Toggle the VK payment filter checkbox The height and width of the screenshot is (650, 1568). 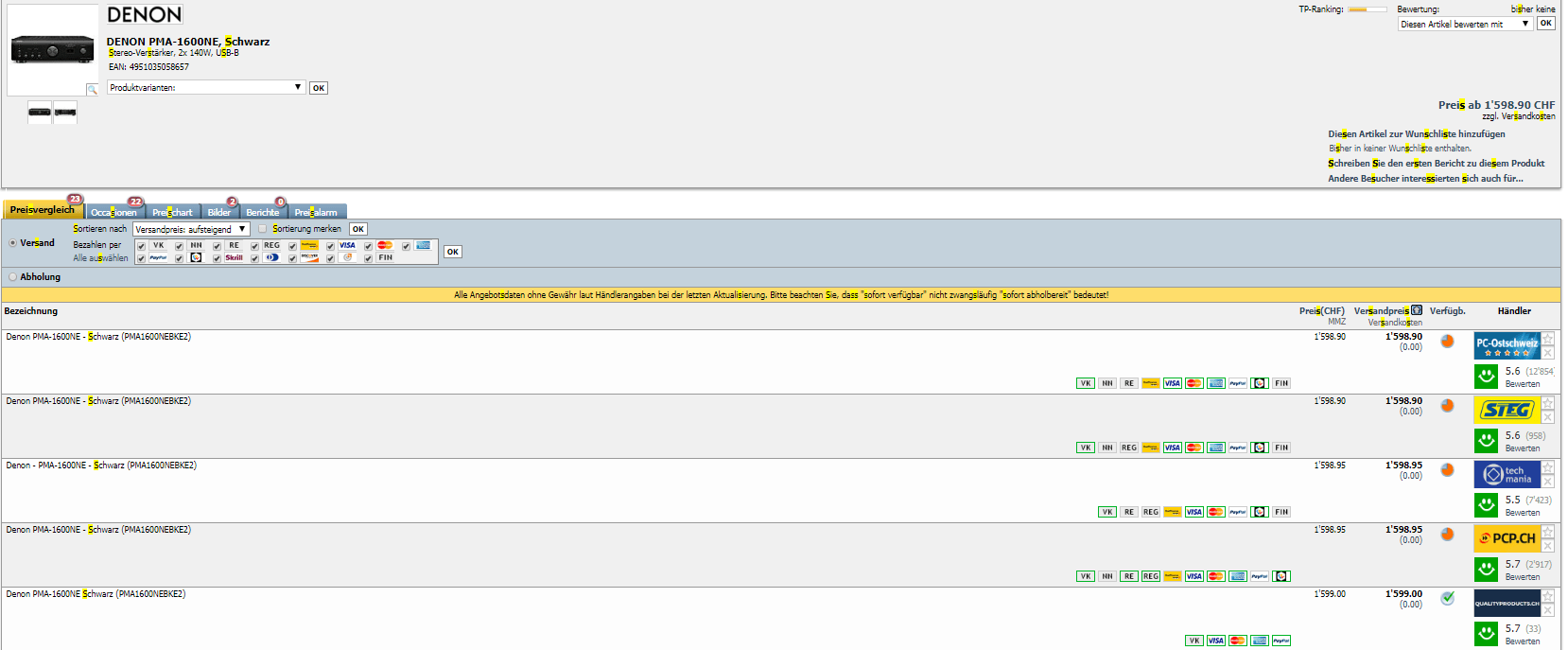click(x=141, y=246)
